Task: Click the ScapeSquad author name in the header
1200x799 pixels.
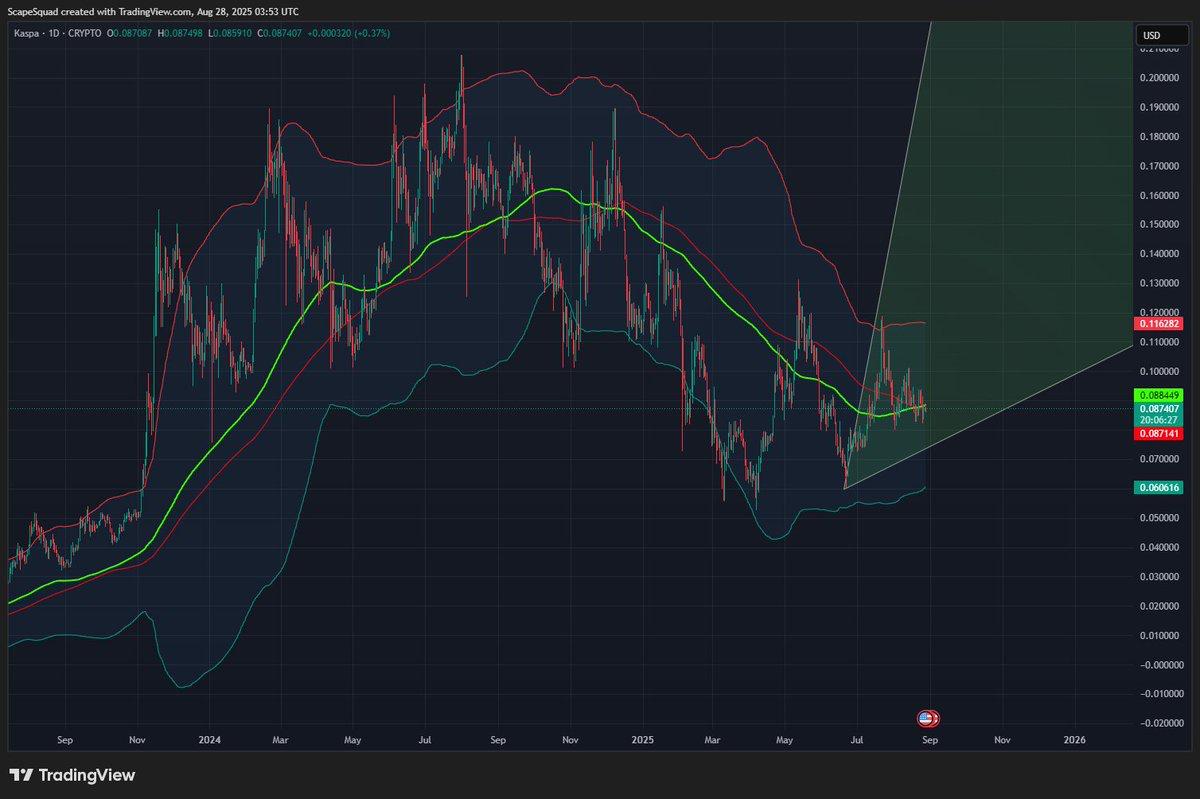Action: (x=34, y=11)
